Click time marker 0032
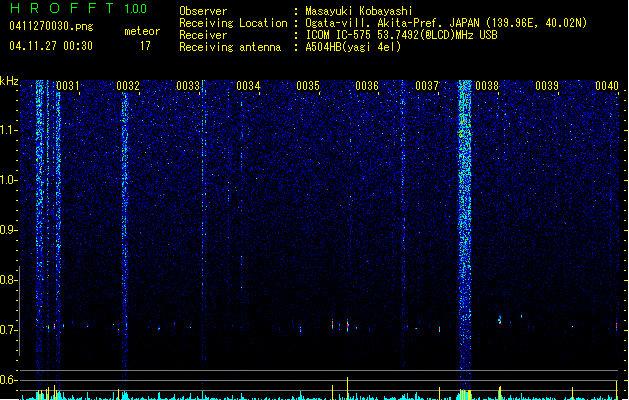Viewport: 629px width, 400px height. click(x=128, y=86)
